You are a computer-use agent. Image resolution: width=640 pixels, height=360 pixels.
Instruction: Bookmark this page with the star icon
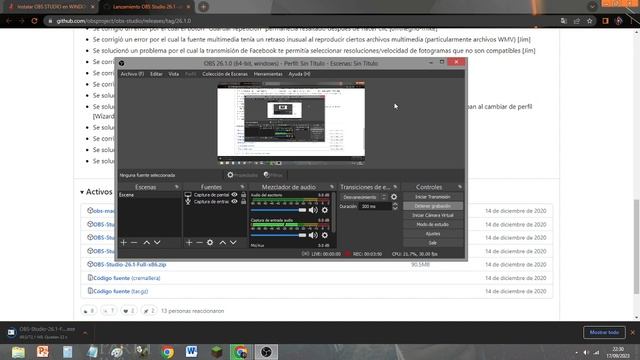[x=589, y=21]
